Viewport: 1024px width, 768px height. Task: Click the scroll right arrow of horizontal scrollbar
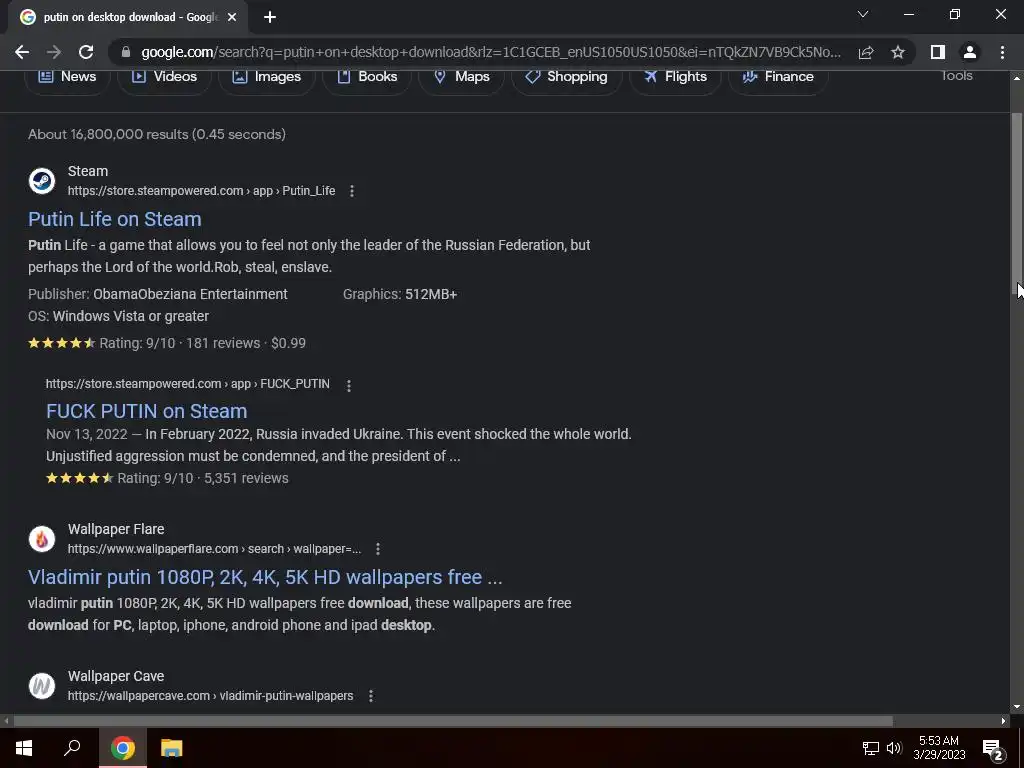click(1004, 721)
